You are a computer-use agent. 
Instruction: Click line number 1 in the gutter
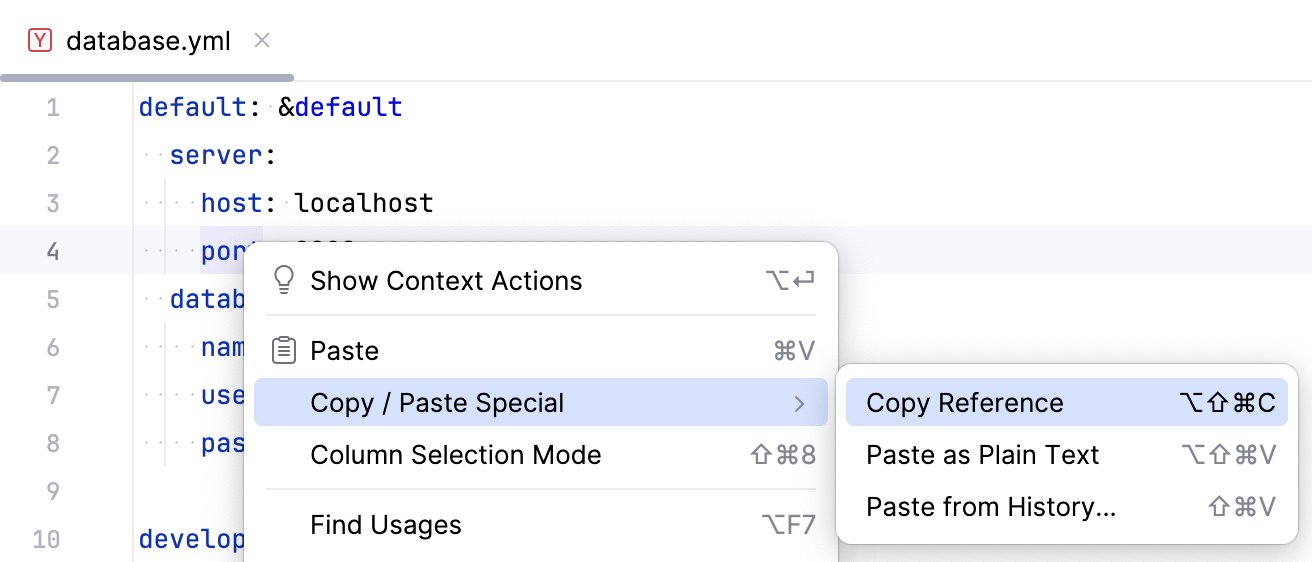click(53, 107)
